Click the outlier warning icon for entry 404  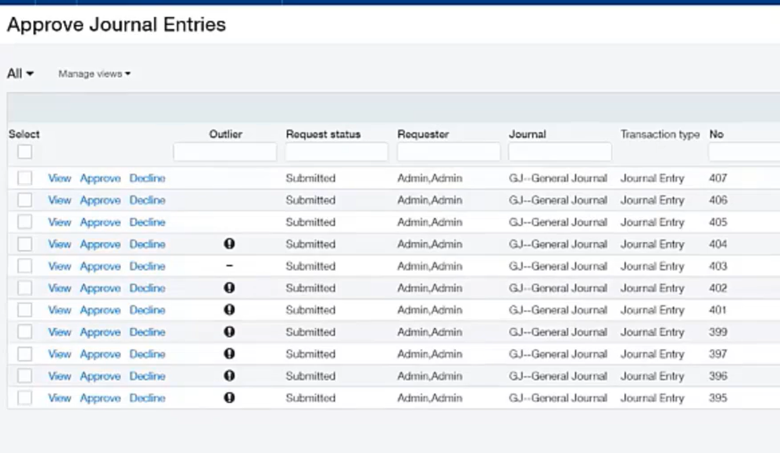pos(229,244)
